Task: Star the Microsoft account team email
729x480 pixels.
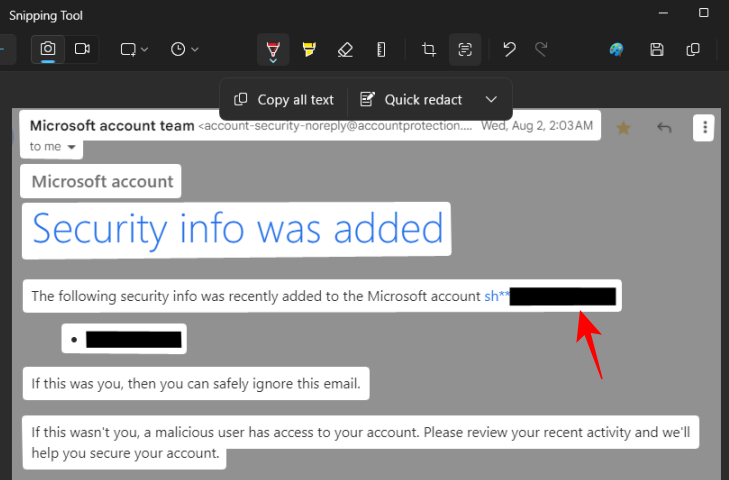Action: point(623,127)
